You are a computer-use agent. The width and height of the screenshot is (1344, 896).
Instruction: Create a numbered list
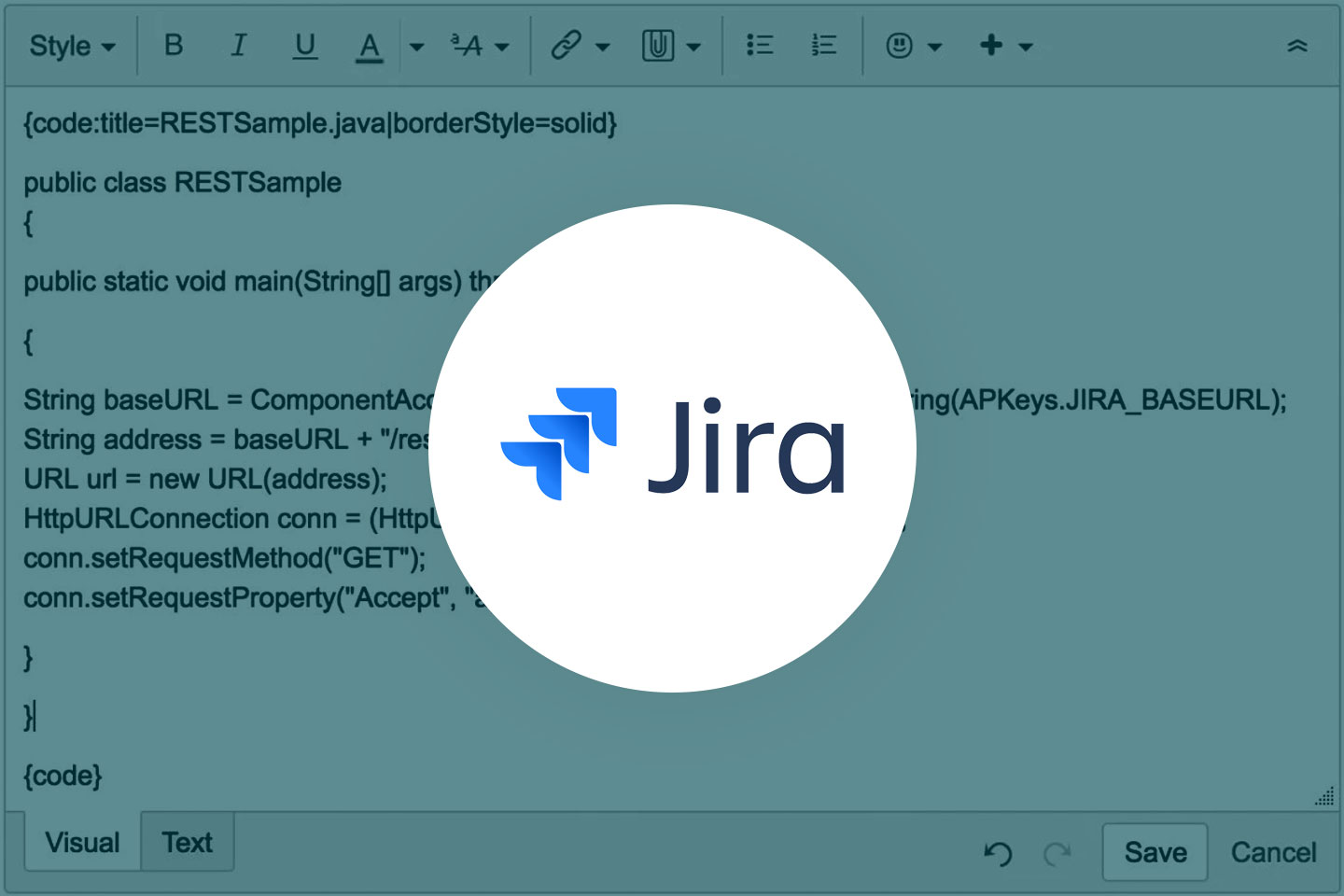(x=823, y=45)
